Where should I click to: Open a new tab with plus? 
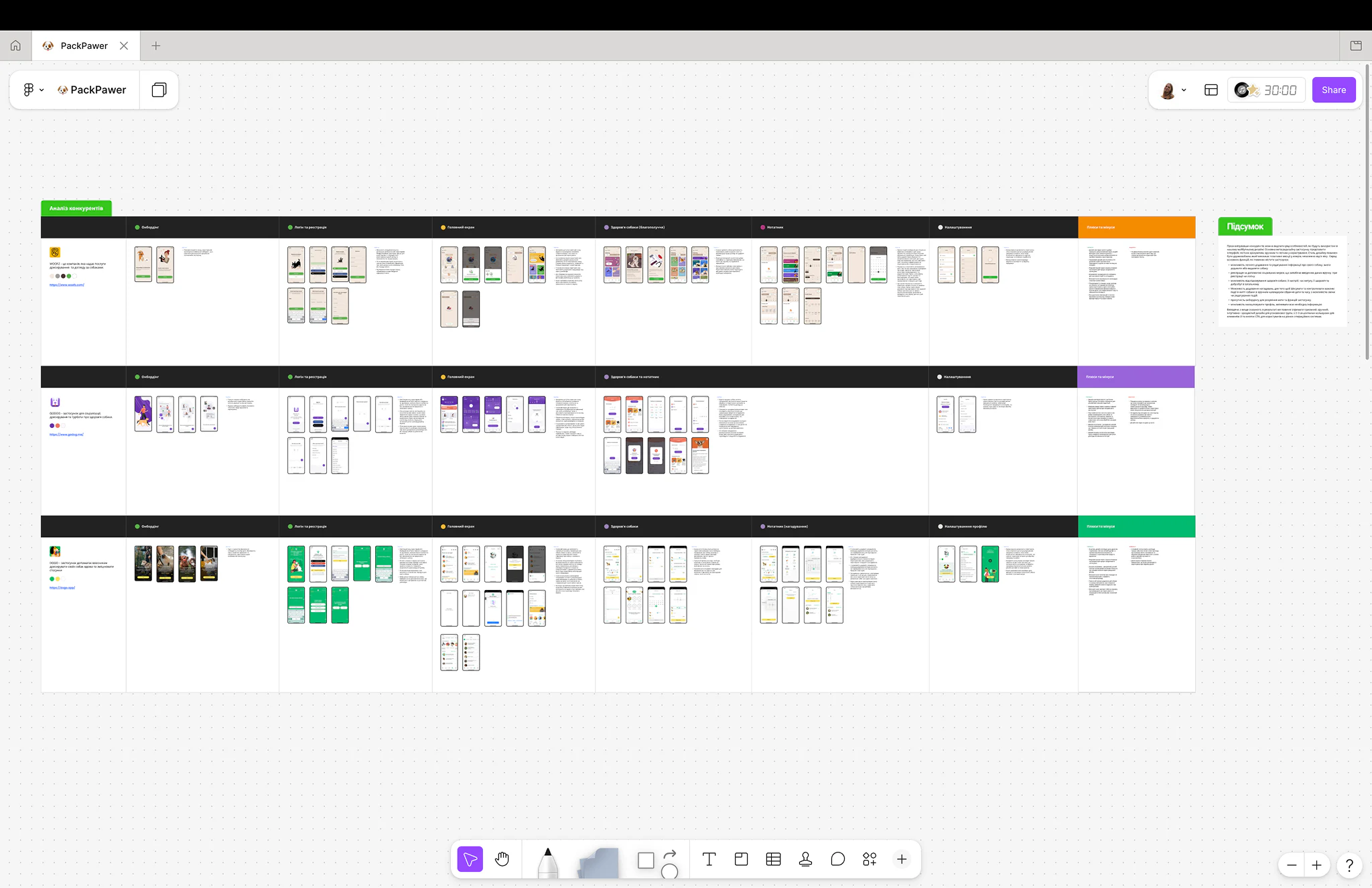pos(156,46)
